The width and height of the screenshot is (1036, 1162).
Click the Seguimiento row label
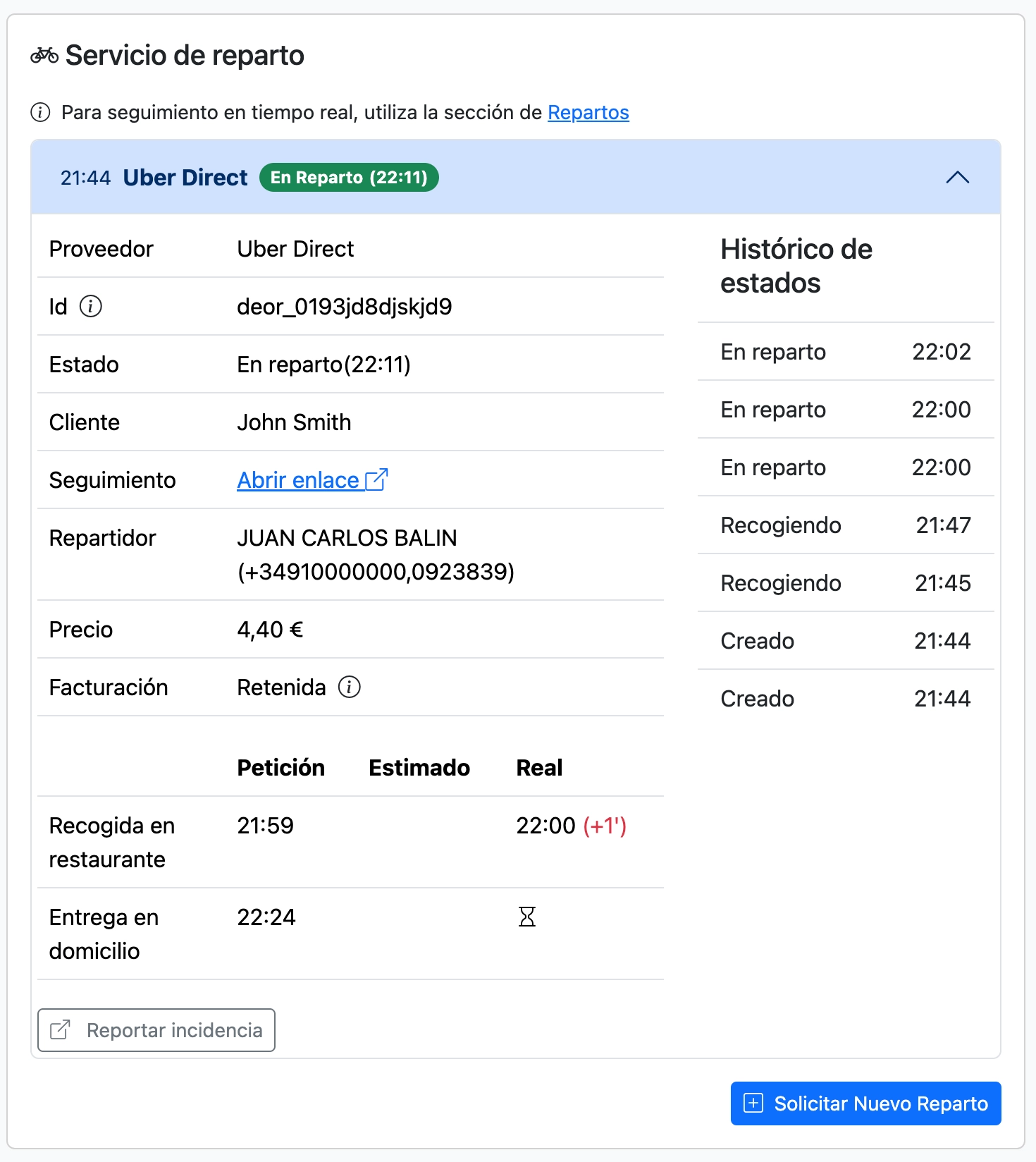[x=112, y=480]
